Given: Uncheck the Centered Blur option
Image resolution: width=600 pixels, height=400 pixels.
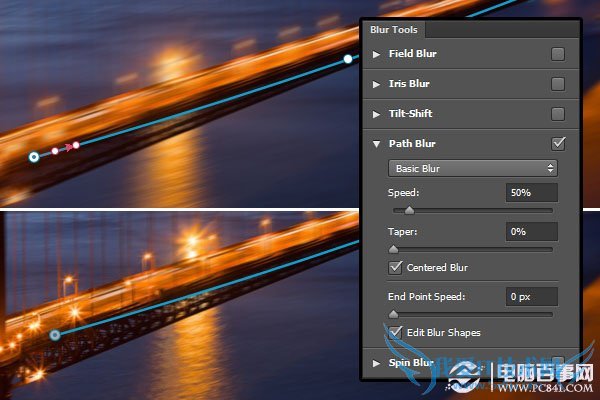Looking at the screenshot, I should 395,267.
